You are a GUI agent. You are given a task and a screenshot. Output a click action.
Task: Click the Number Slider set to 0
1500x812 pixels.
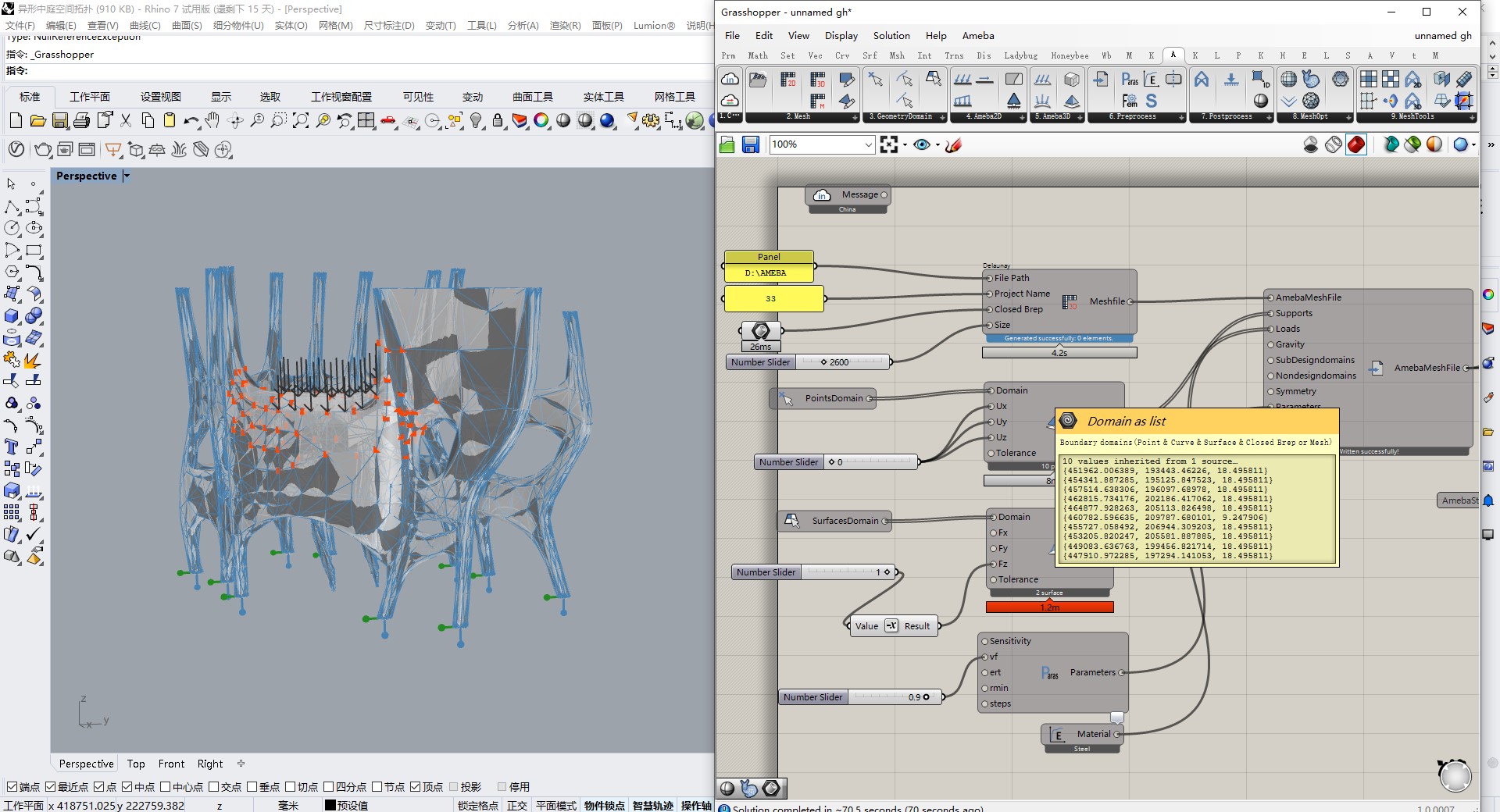point(836,462)
